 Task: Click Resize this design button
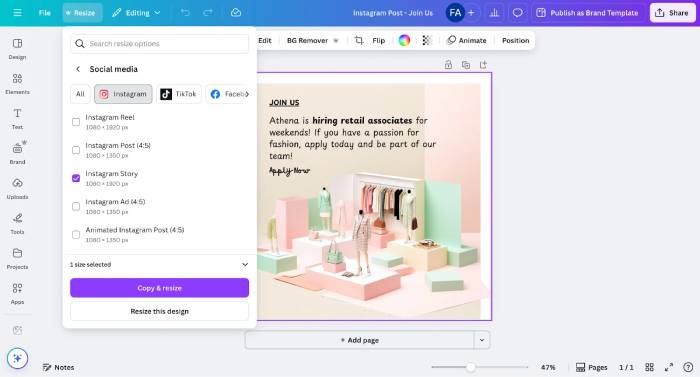coord(159,311)
